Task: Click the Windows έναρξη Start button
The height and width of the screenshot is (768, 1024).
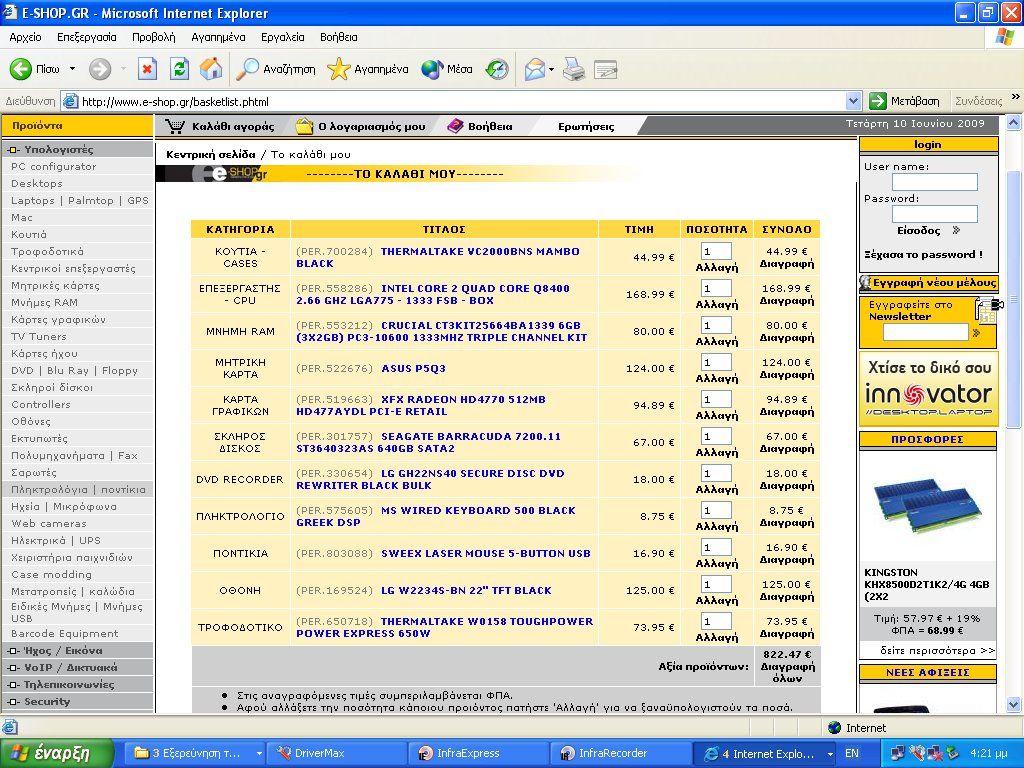Action: (x=50, y=753)
